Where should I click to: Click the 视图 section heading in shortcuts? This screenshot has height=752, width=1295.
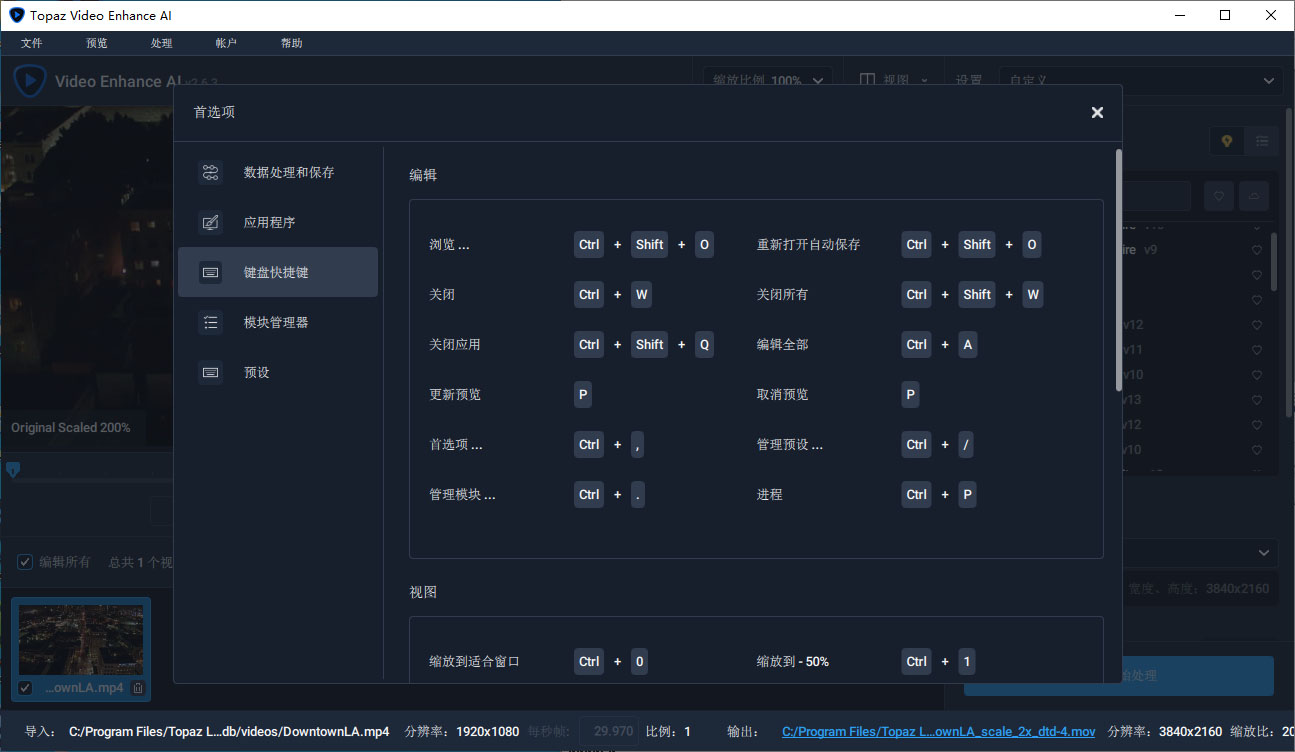[x=423, y=592]
